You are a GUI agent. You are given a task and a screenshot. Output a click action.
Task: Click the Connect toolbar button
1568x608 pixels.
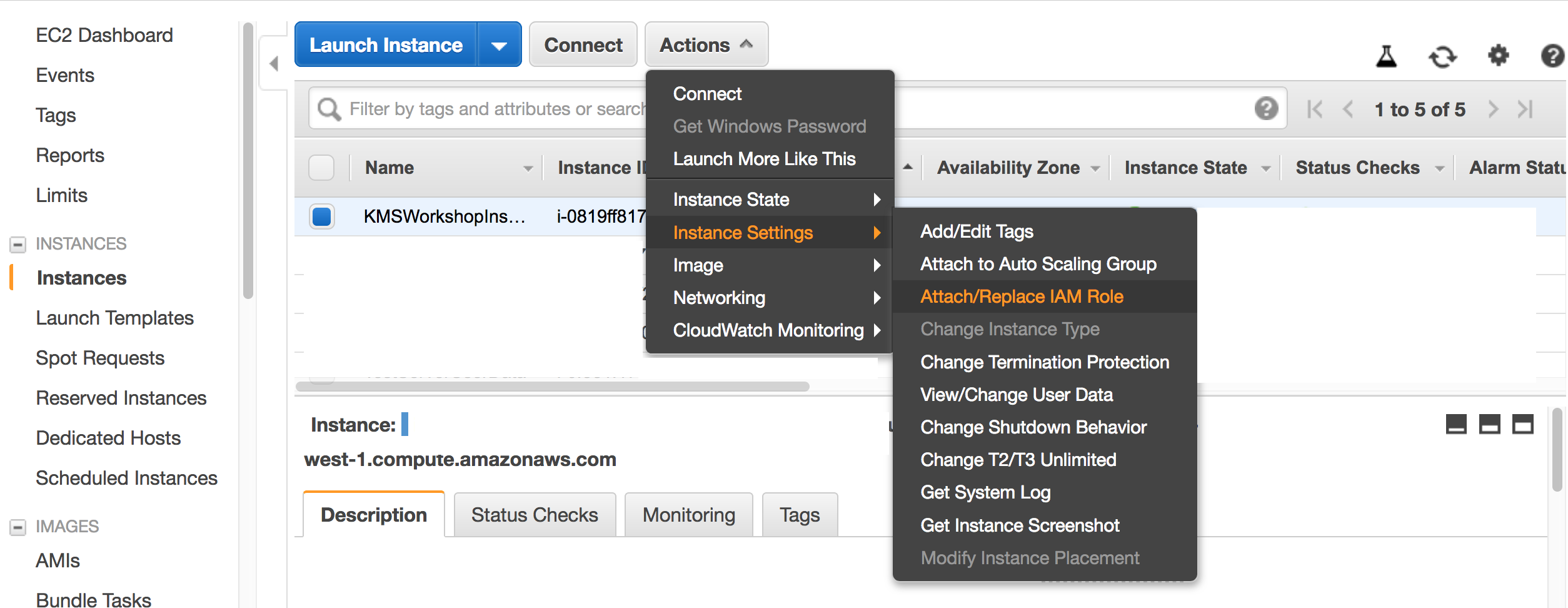(583, 45)
